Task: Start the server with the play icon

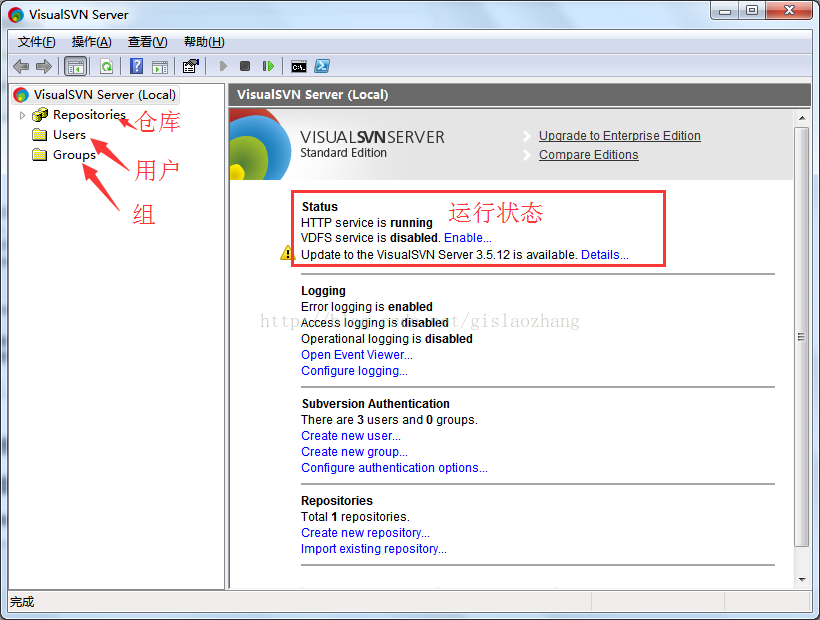Action: point(223,66)
